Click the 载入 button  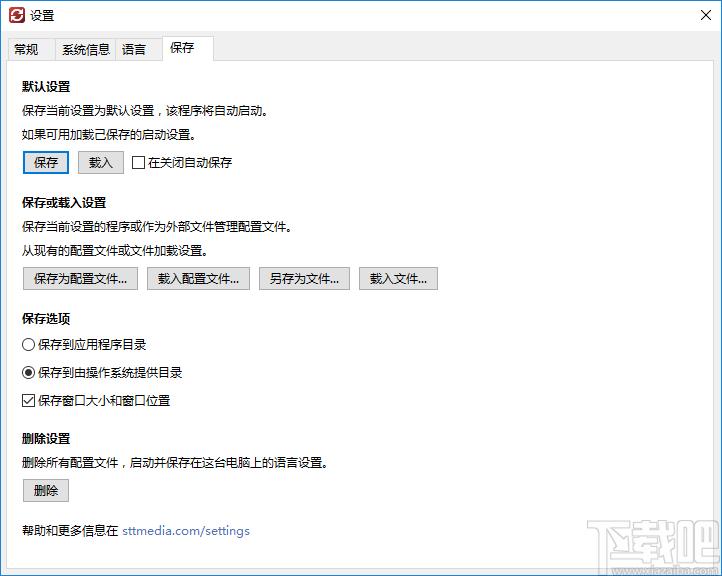pos(101,163)
